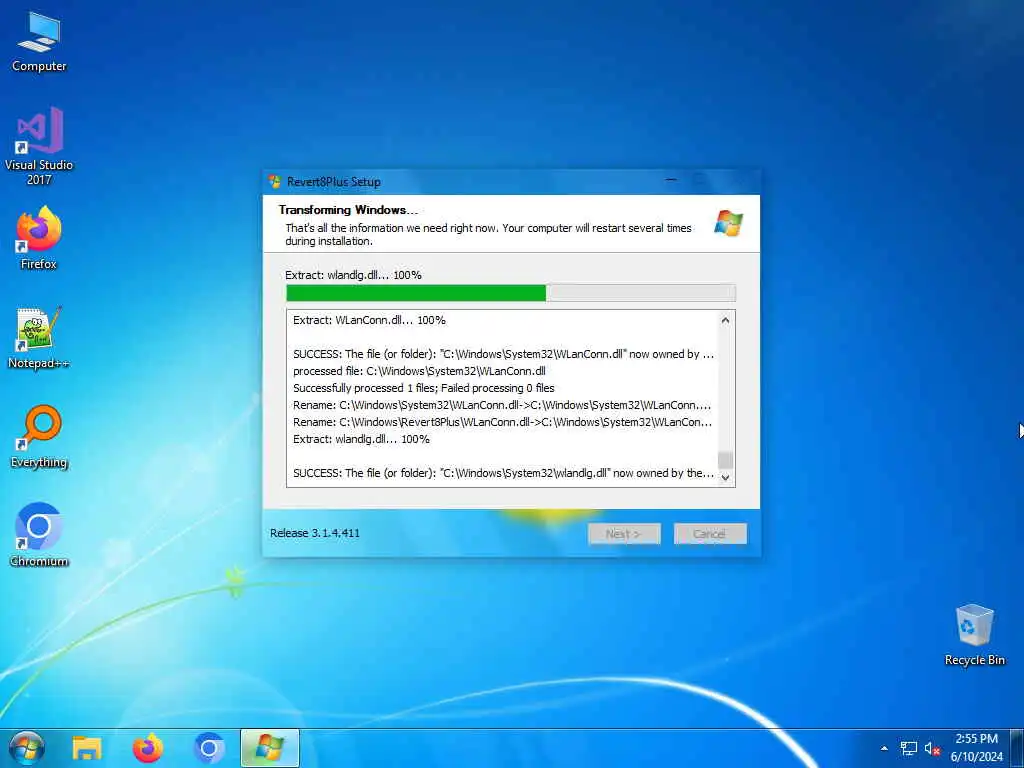Select log line "Successfully processed 1 files"
This screenshot has width=1024, height=768.
(424, 388)
